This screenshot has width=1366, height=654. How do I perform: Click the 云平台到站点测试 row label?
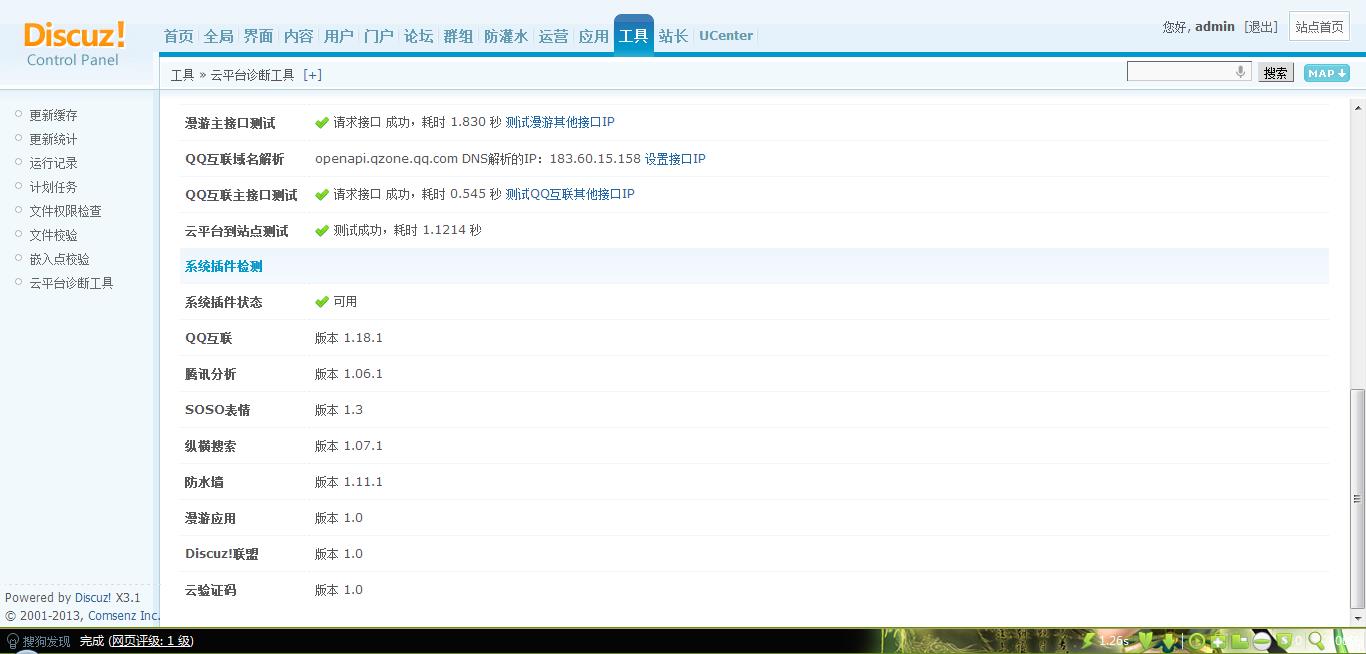click(x=236, y=231)
